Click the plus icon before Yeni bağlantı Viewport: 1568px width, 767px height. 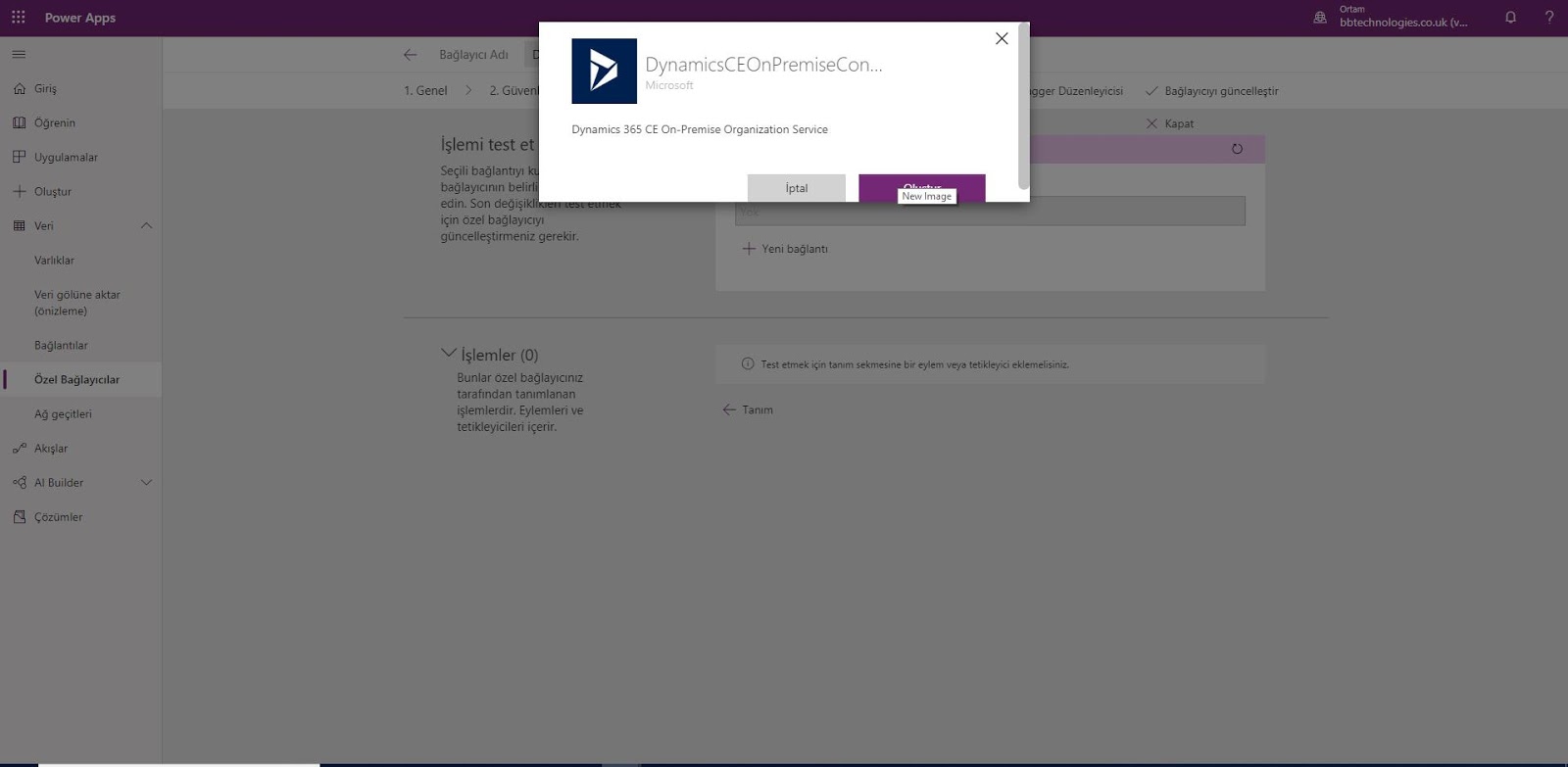coord(749,249)
